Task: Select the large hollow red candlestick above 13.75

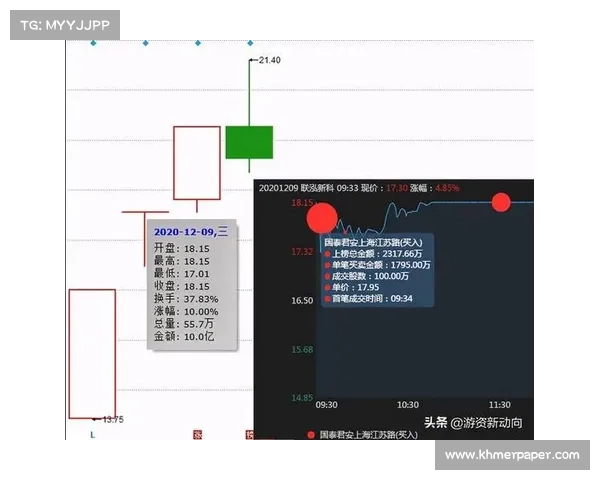Action: click(92, 354)
